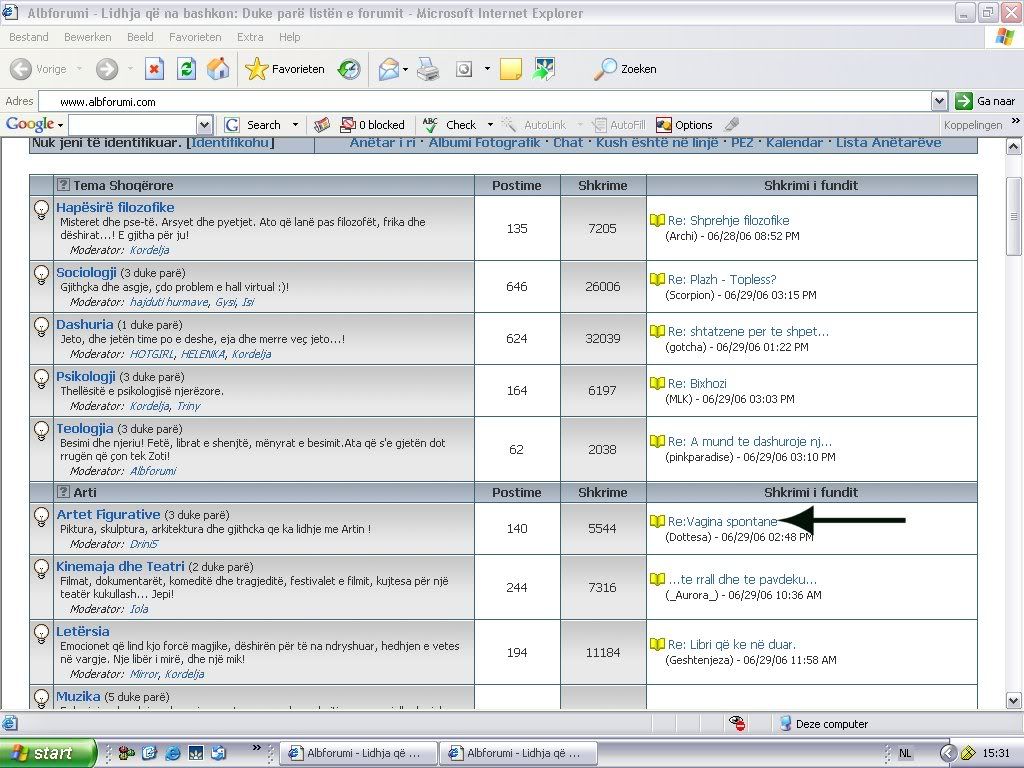Image resolution: width=1024 pixels, height=768 pixels.
Task: Click the AutoFill toolbar button
Action: [x=618, y=125]
